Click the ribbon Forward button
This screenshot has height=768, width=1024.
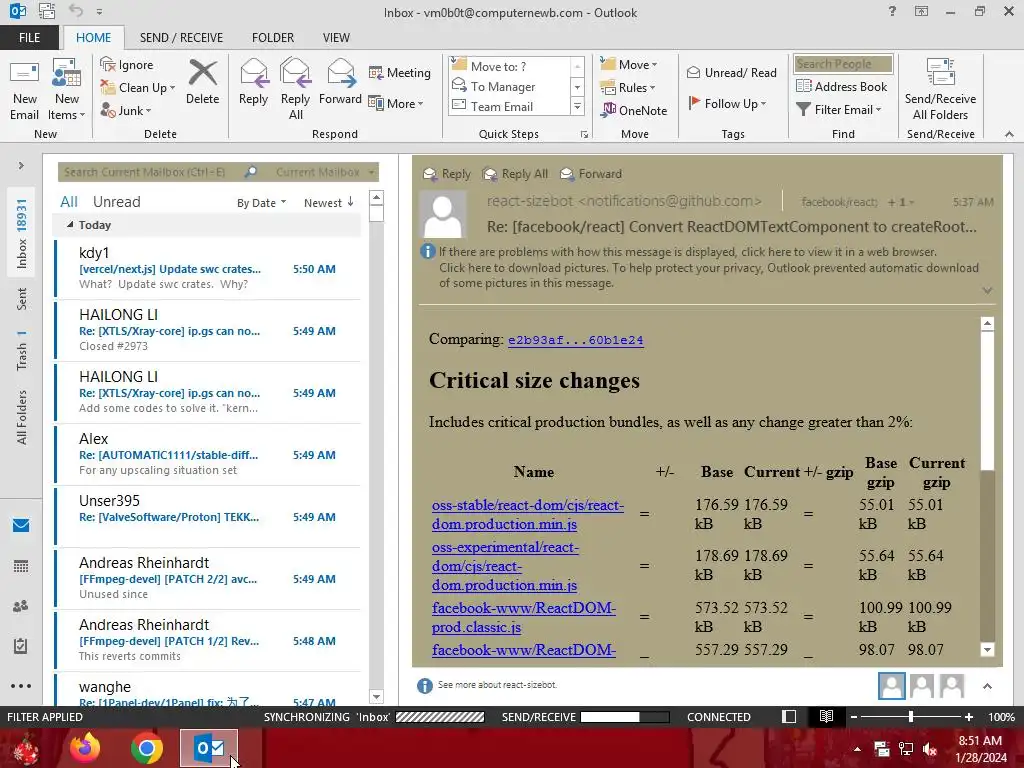[x=340, y=82]
